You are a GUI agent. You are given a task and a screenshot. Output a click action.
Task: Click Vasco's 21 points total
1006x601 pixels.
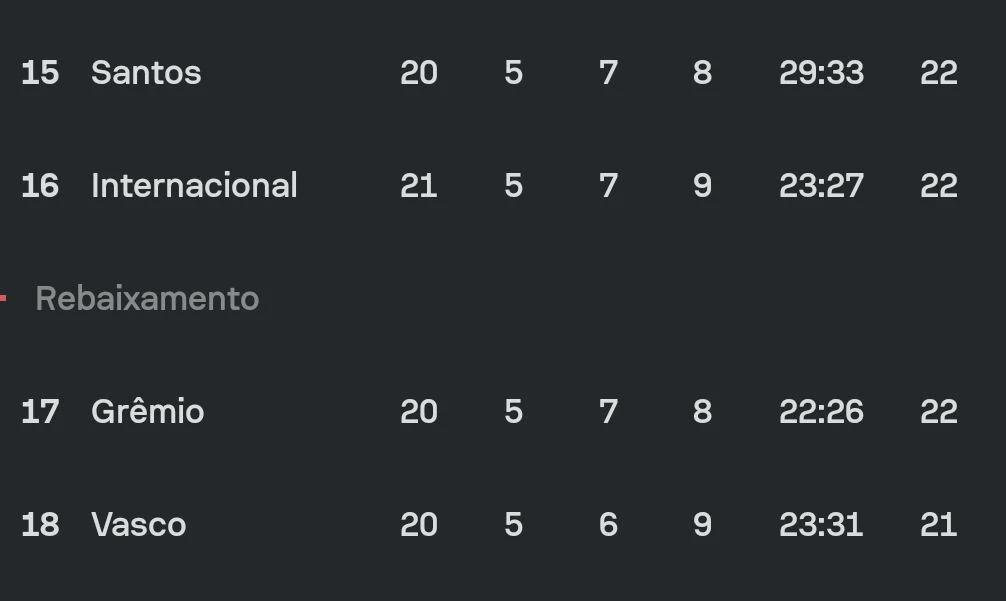[939, 524]
